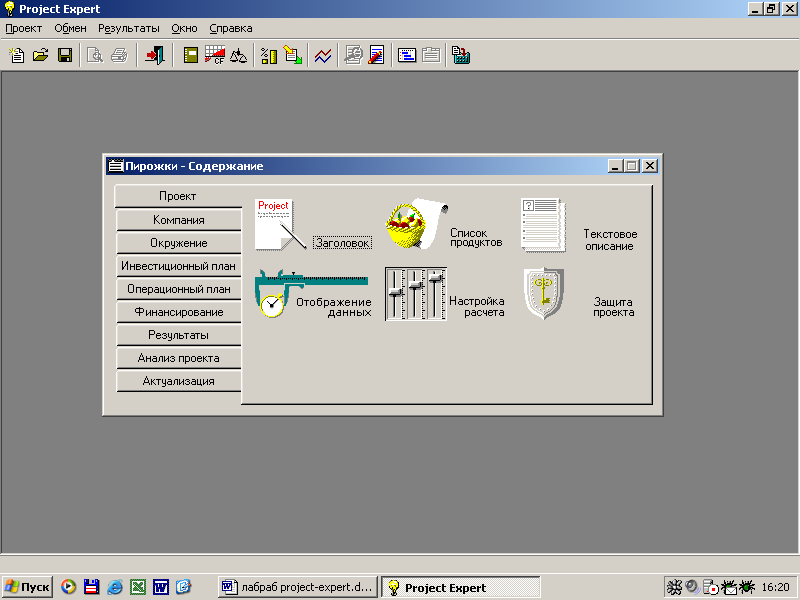The width and height of the screenshot is (800, 600).
Task: Switch to the Окружение section
Action: click(x=179, y=243)
